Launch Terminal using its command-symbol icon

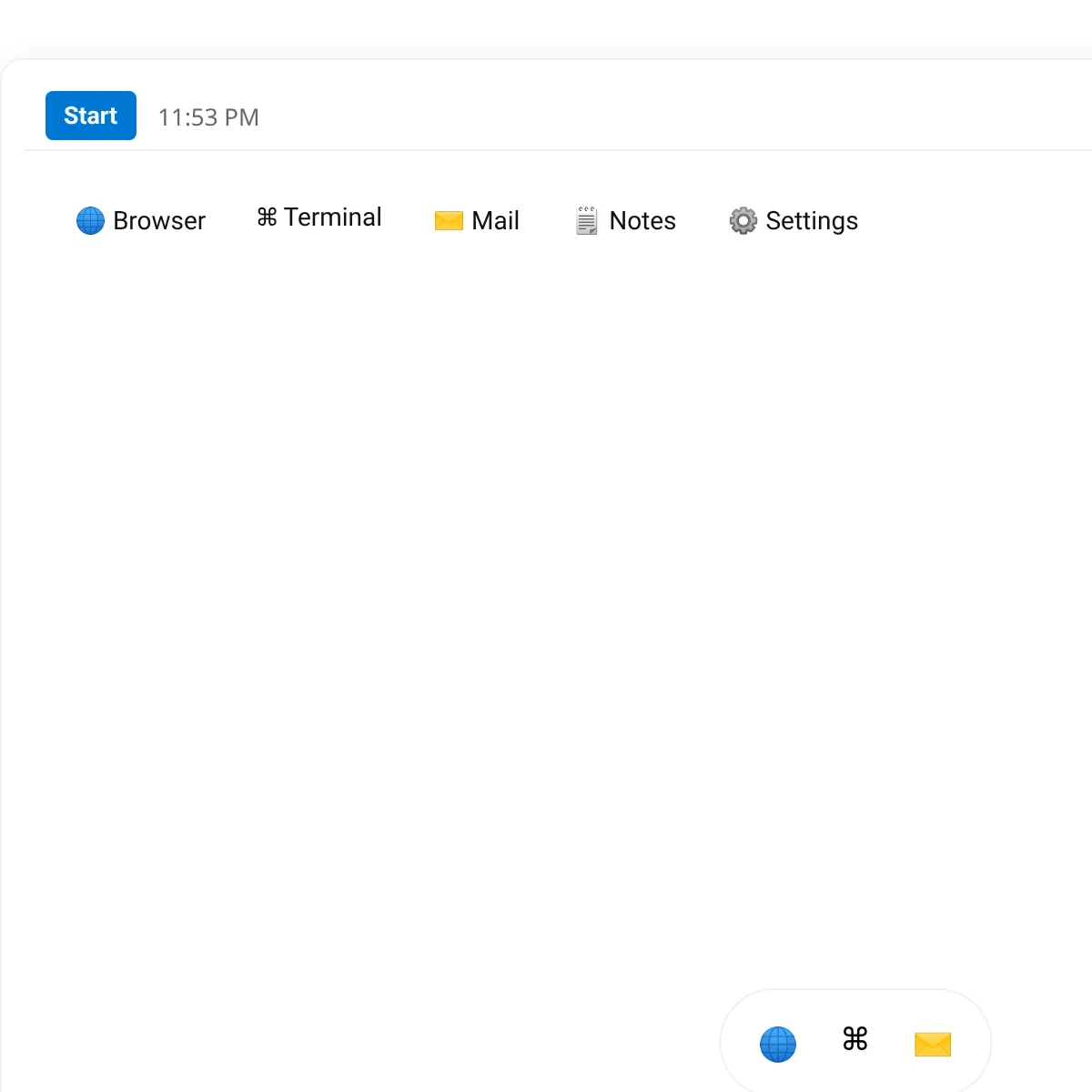click(266, 217)
